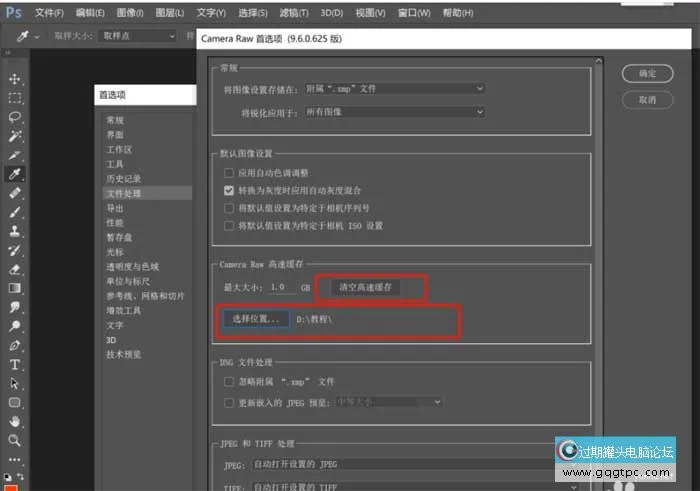The image size is (700, 491).
Task: Select the Rectangular Marquee tool
Action: (x=15, y=98)
